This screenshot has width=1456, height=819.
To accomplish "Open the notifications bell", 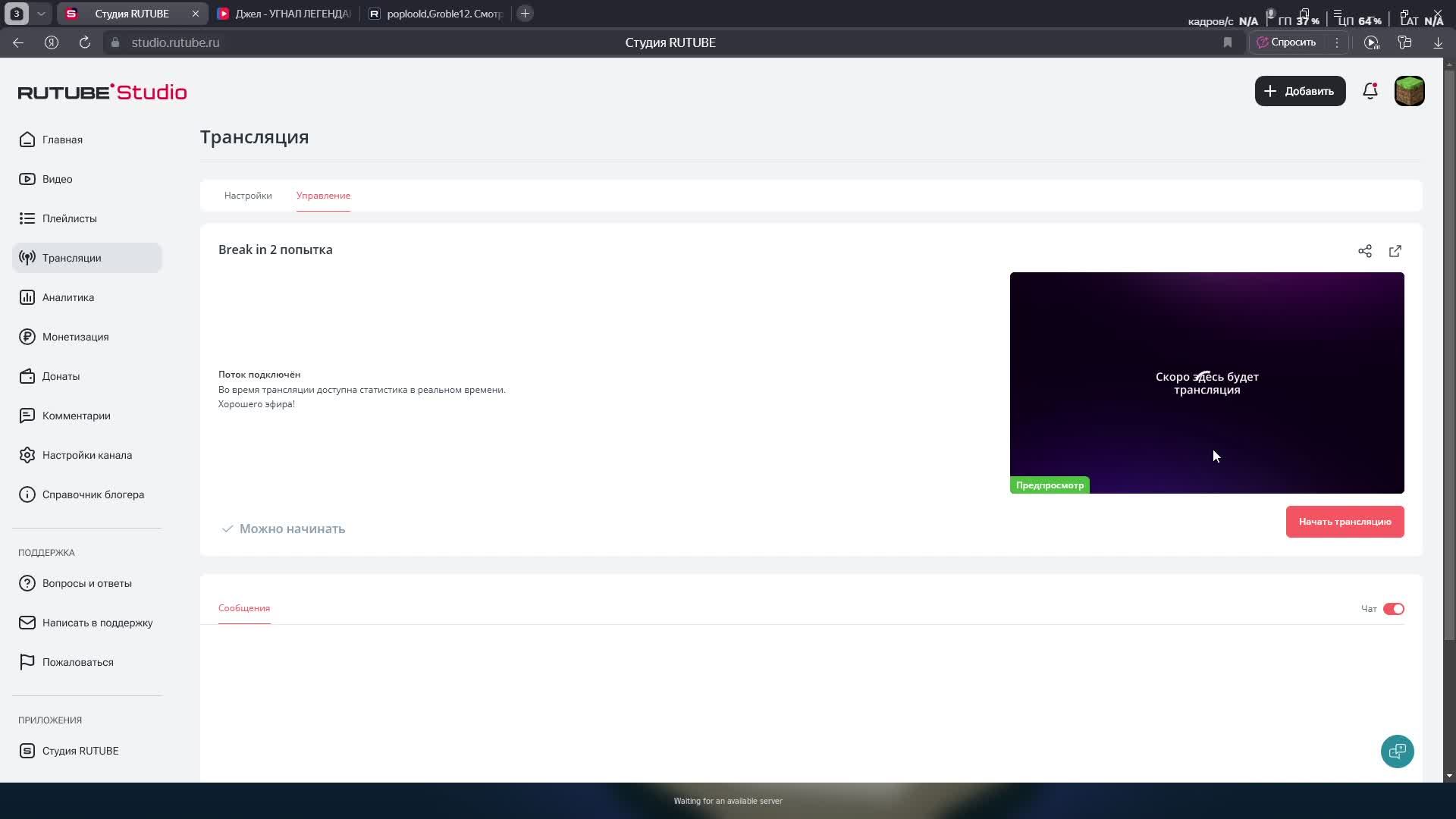I will point(1370,91).
